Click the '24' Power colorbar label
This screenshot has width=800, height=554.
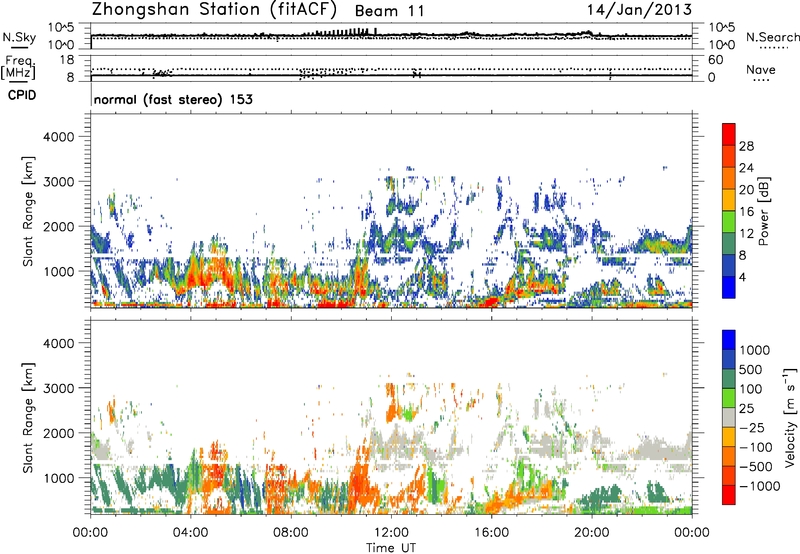point(746,168)
